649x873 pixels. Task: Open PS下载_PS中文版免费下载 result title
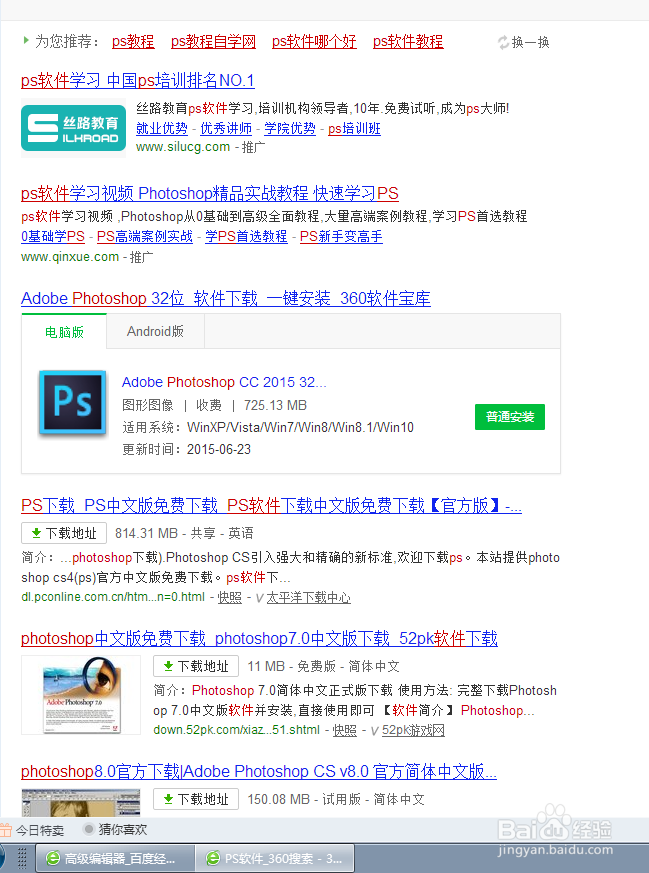tap(271, 506)
